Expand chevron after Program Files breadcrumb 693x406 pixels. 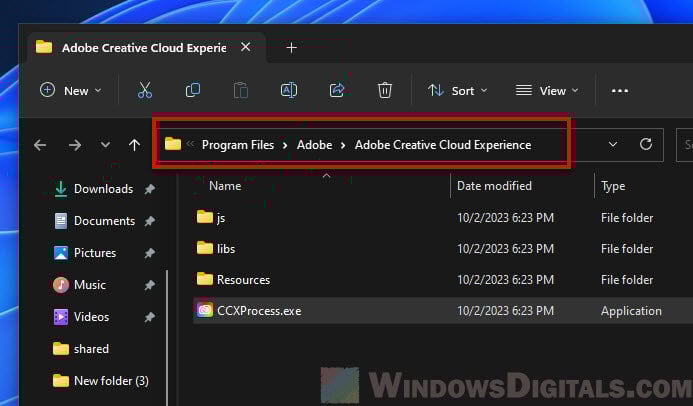coord(285,145)
